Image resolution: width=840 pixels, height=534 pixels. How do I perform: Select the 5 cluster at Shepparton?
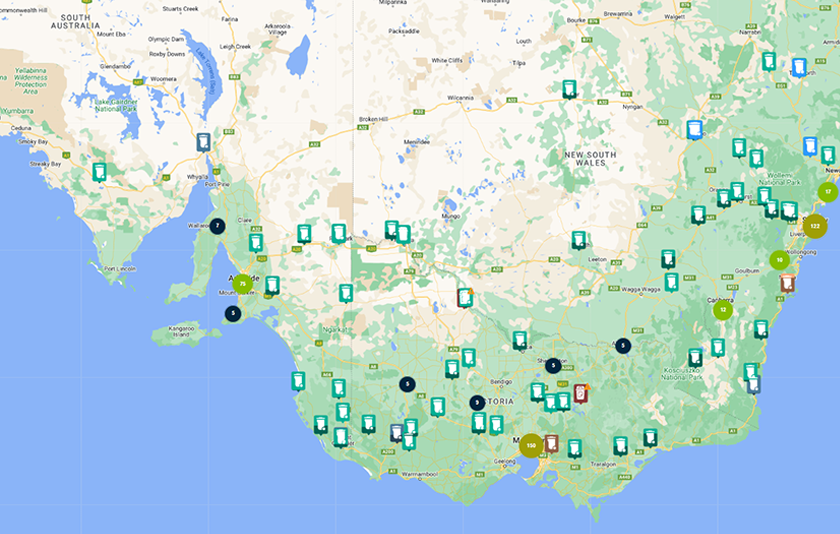coord(553,366)
